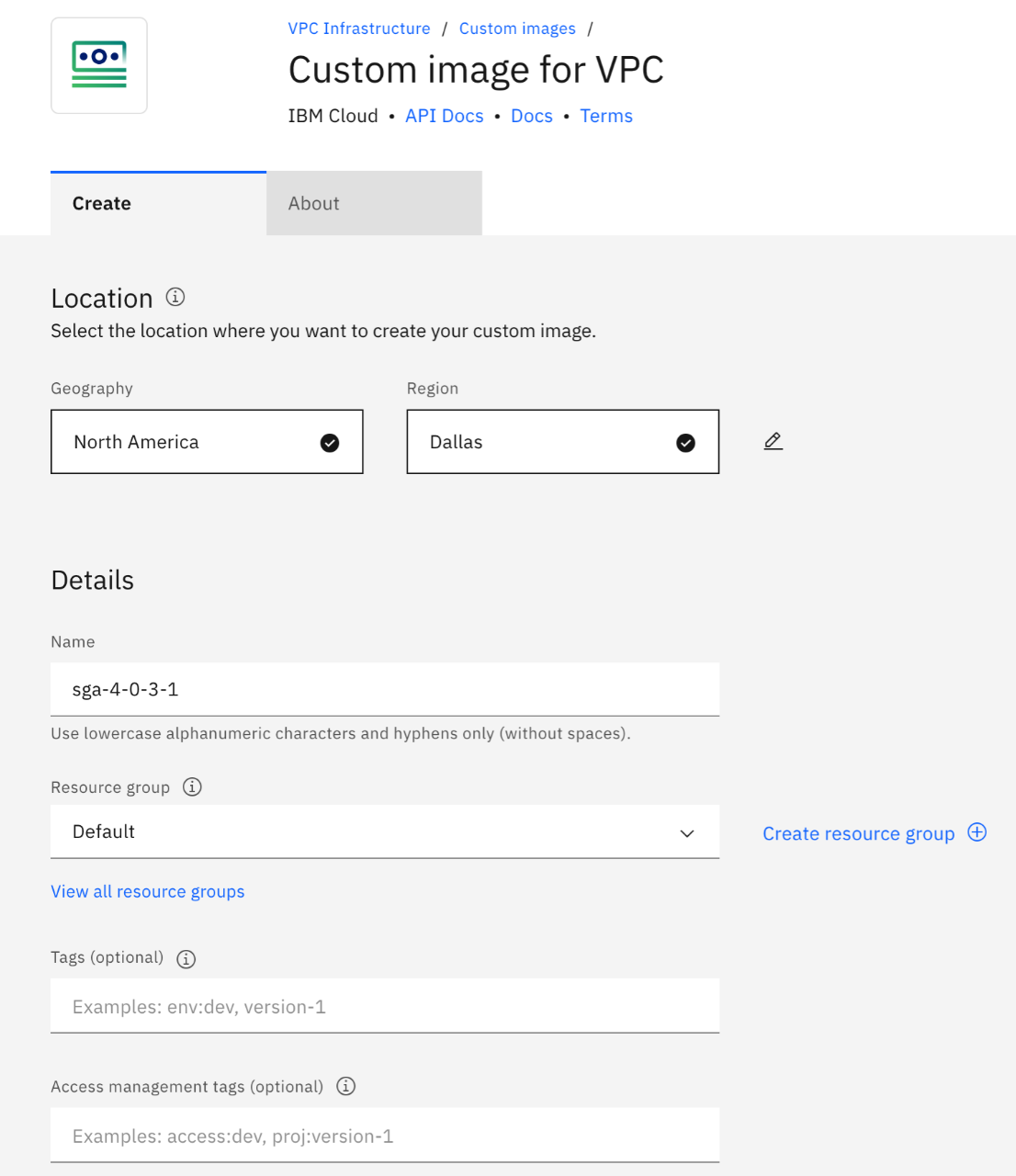Click the info icon next to Tags
Image resolution: width=1016 pixels, height=1176 pixels.
186,959
